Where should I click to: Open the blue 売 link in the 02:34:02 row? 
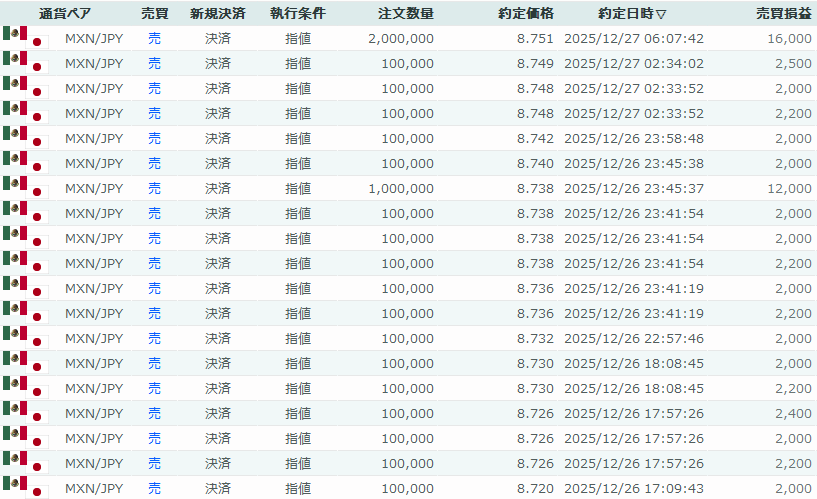click(154, 63)
